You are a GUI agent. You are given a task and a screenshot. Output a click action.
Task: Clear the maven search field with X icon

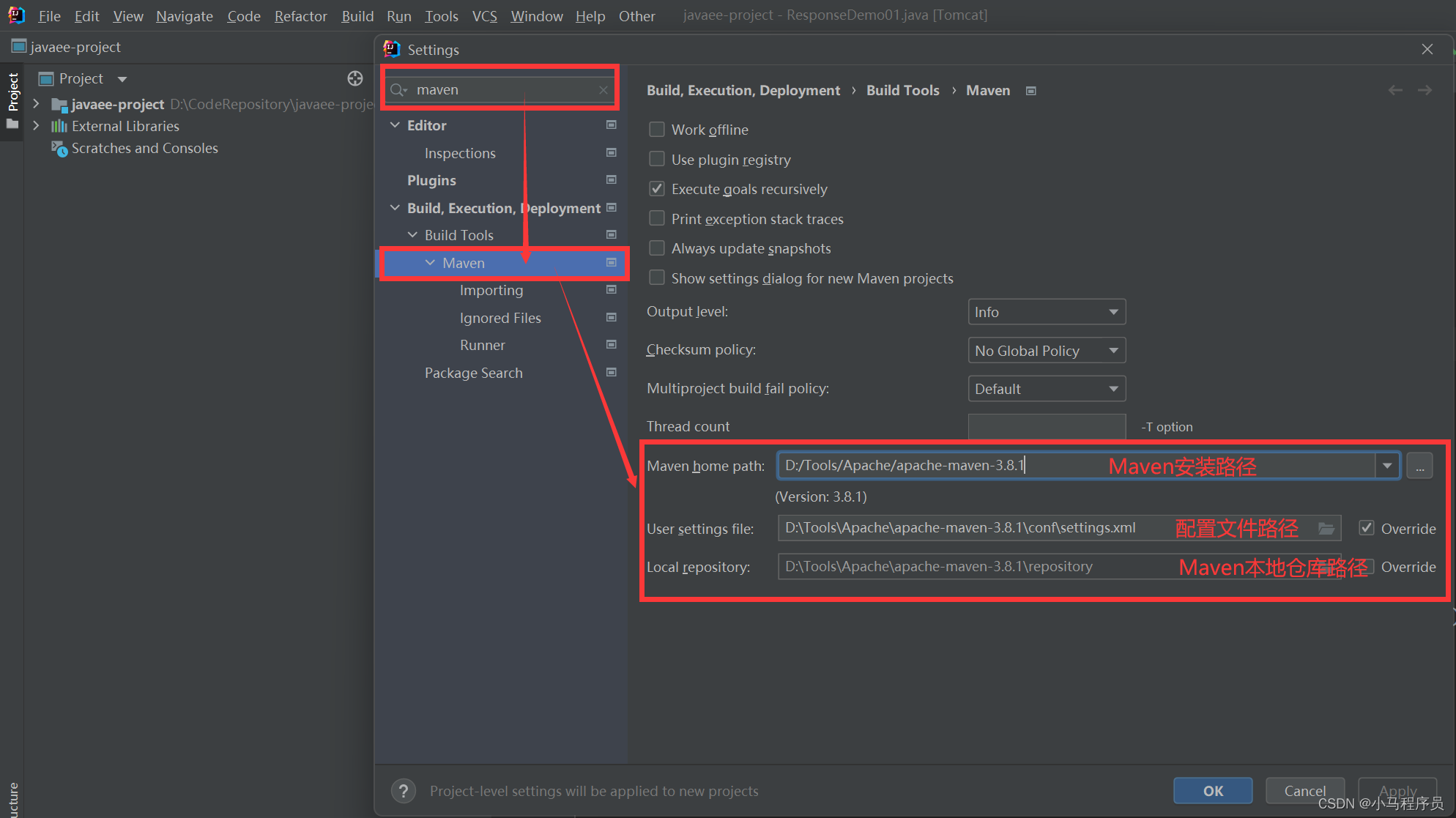point(603,89)
